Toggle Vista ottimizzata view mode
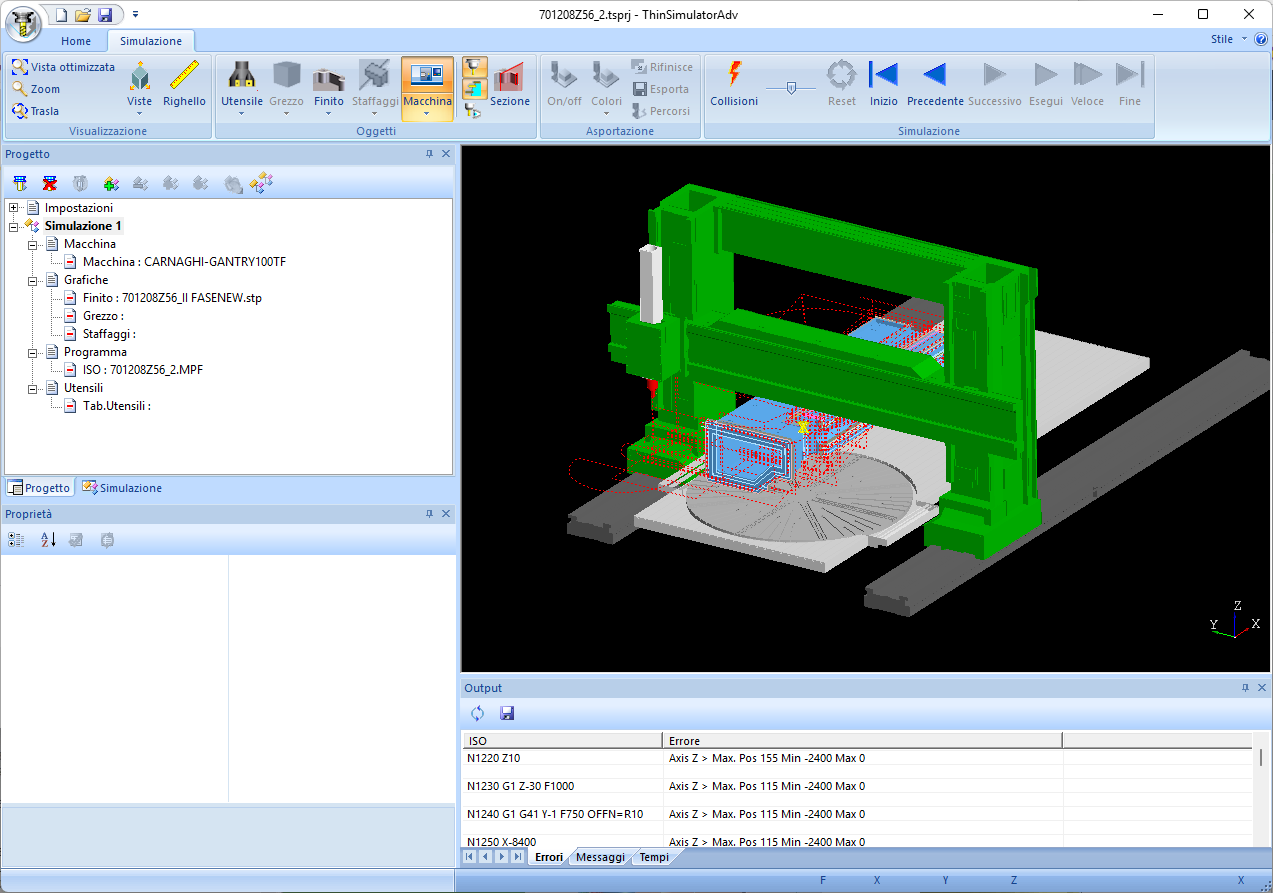 (x=63, y=67)
